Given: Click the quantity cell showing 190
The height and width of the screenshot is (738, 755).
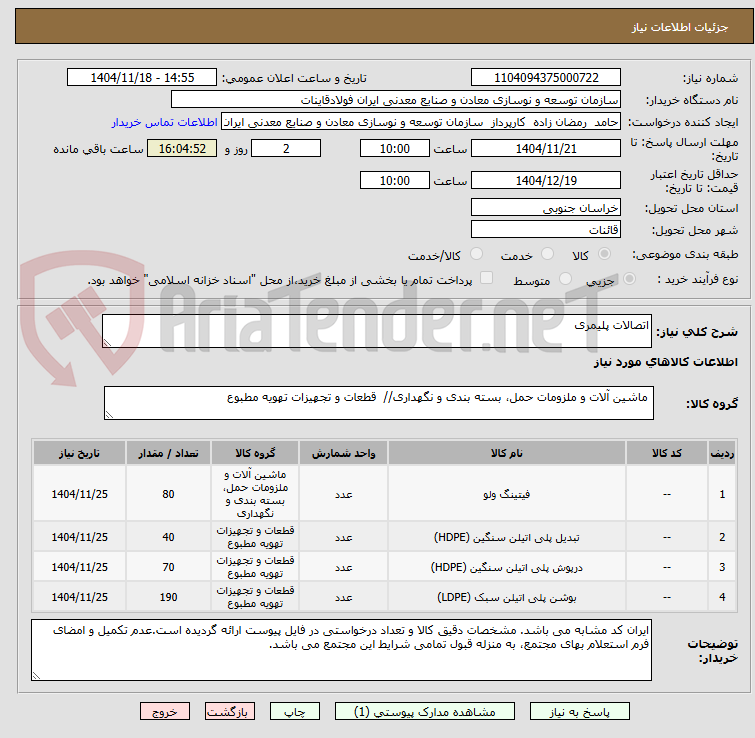Looking at the screenshot, I should 168,597.
